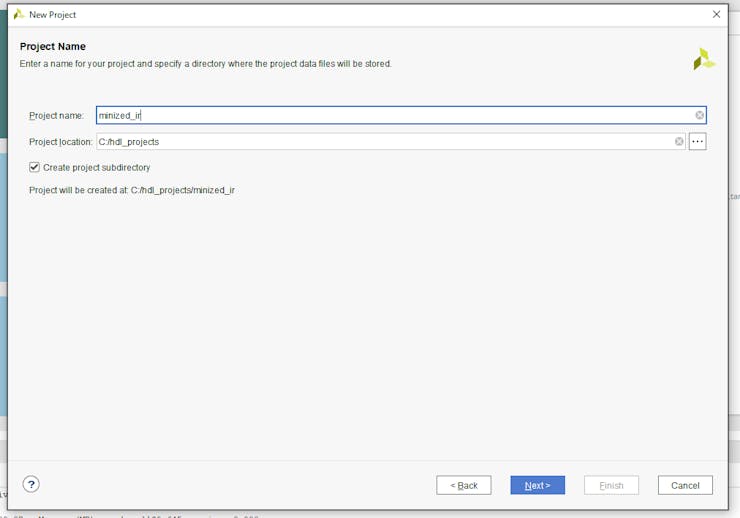The height and width of the screenshot is (518, 740).
Task: Click the bold "Project Name" page heading
Action: 53,46
